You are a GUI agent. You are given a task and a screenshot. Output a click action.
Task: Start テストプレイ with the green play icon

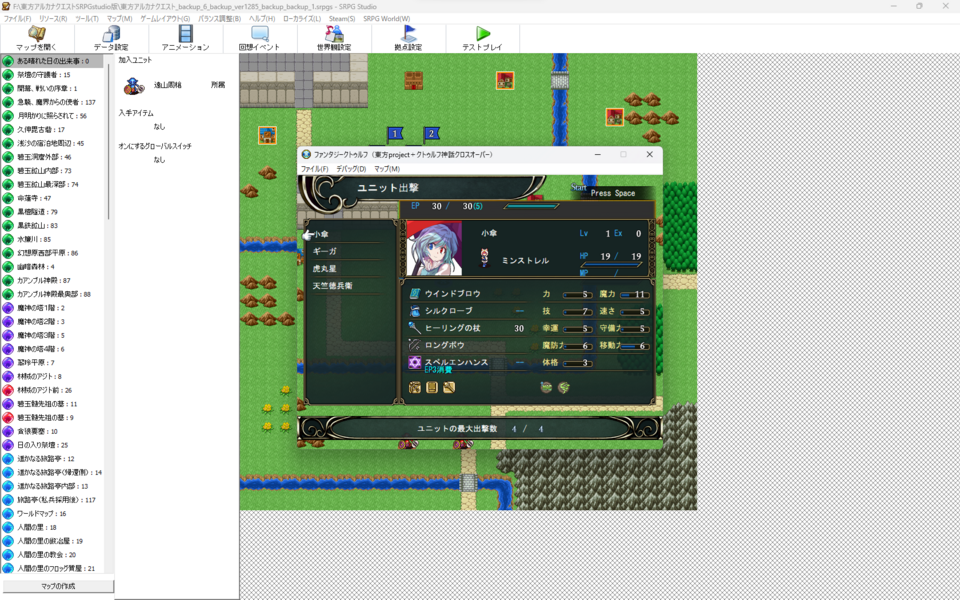point(482,38)
